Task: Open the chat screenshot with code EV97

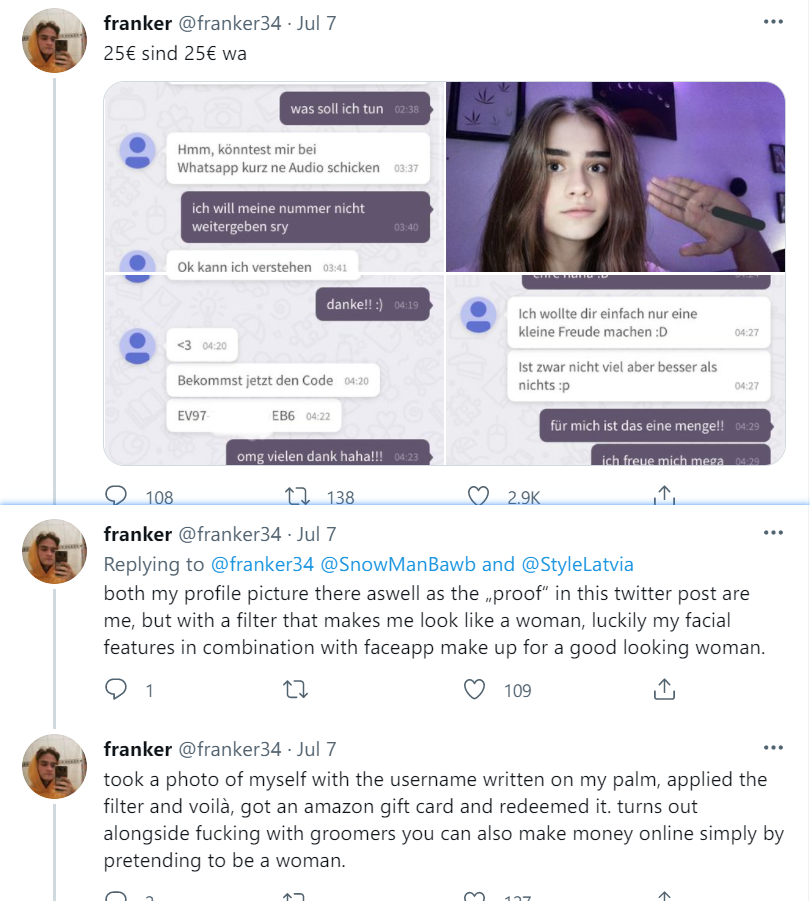Action: coord(275,369)
